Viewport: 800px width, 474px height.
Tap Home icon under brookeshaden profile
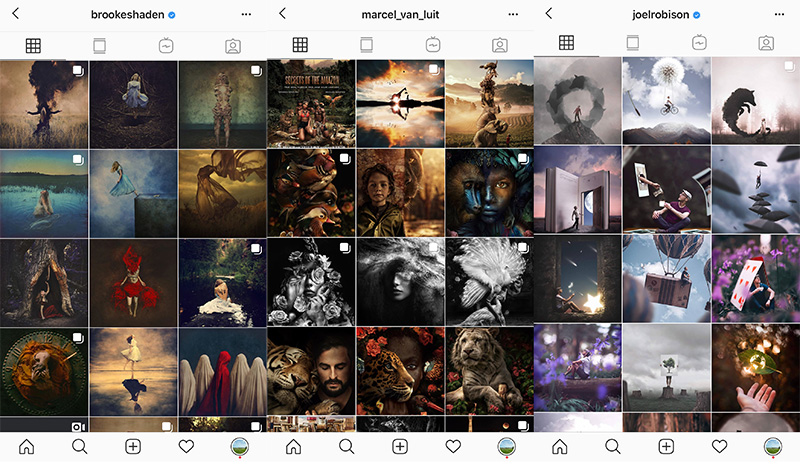(27, 447)
